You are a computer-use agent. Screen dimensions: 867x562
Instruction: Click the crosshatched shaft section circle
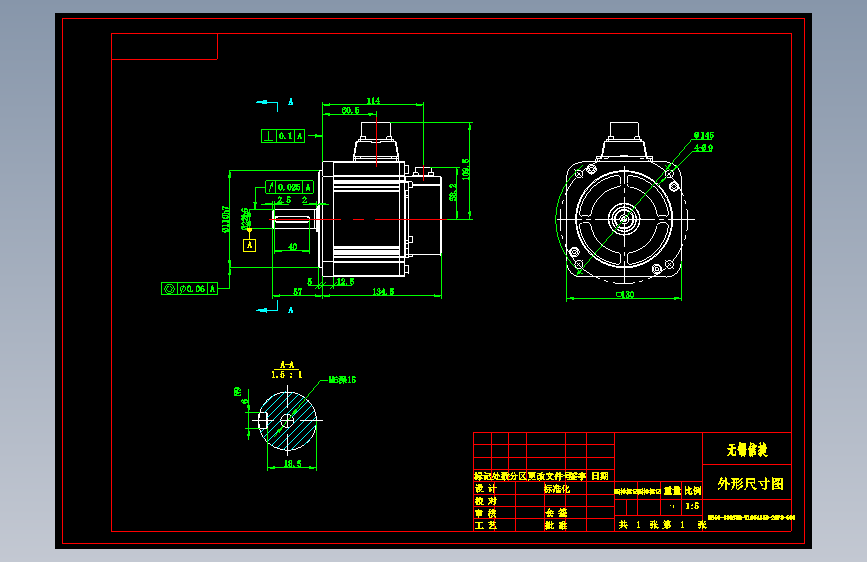point(288,421)
